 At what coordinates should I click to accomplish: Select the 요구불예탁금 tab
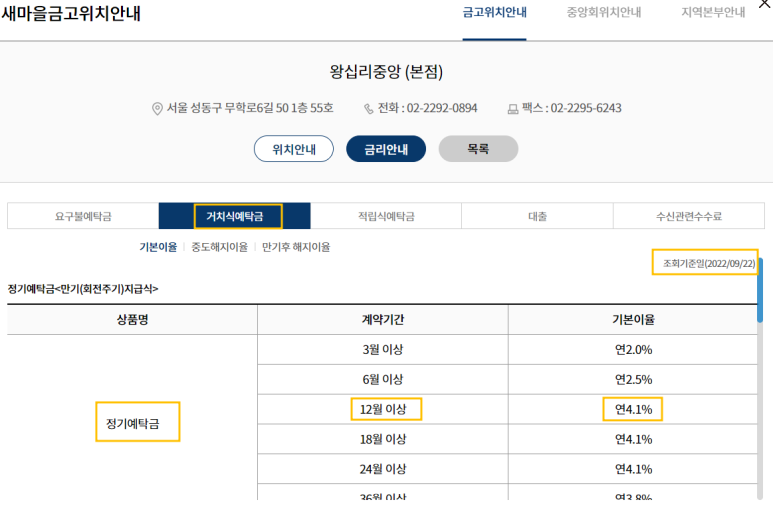pyautogui.click(x=83, y=216)
